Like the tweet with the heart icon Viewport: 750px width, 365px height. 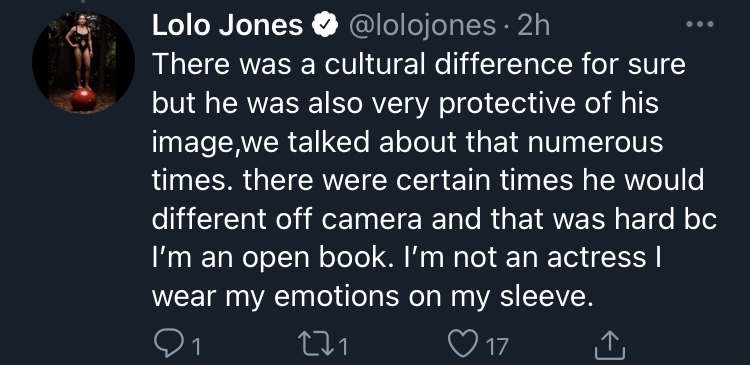pos(463,343)
